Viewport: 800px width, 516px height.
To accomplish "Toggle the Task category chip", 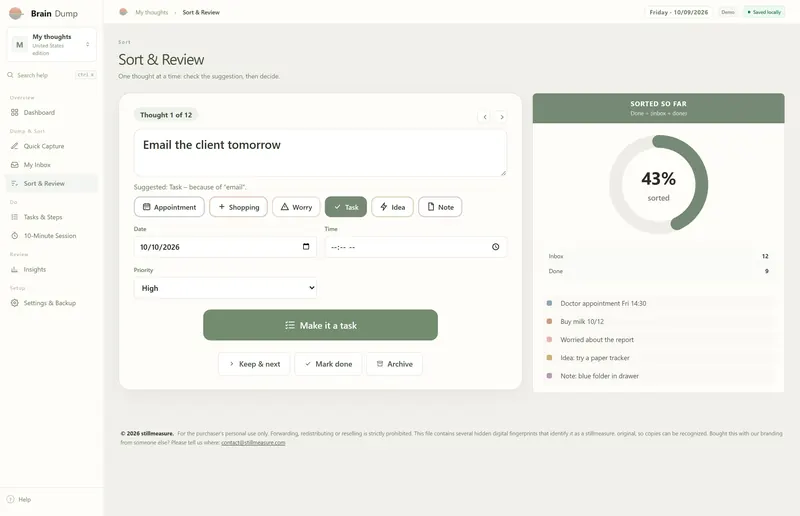I will 346,207.
